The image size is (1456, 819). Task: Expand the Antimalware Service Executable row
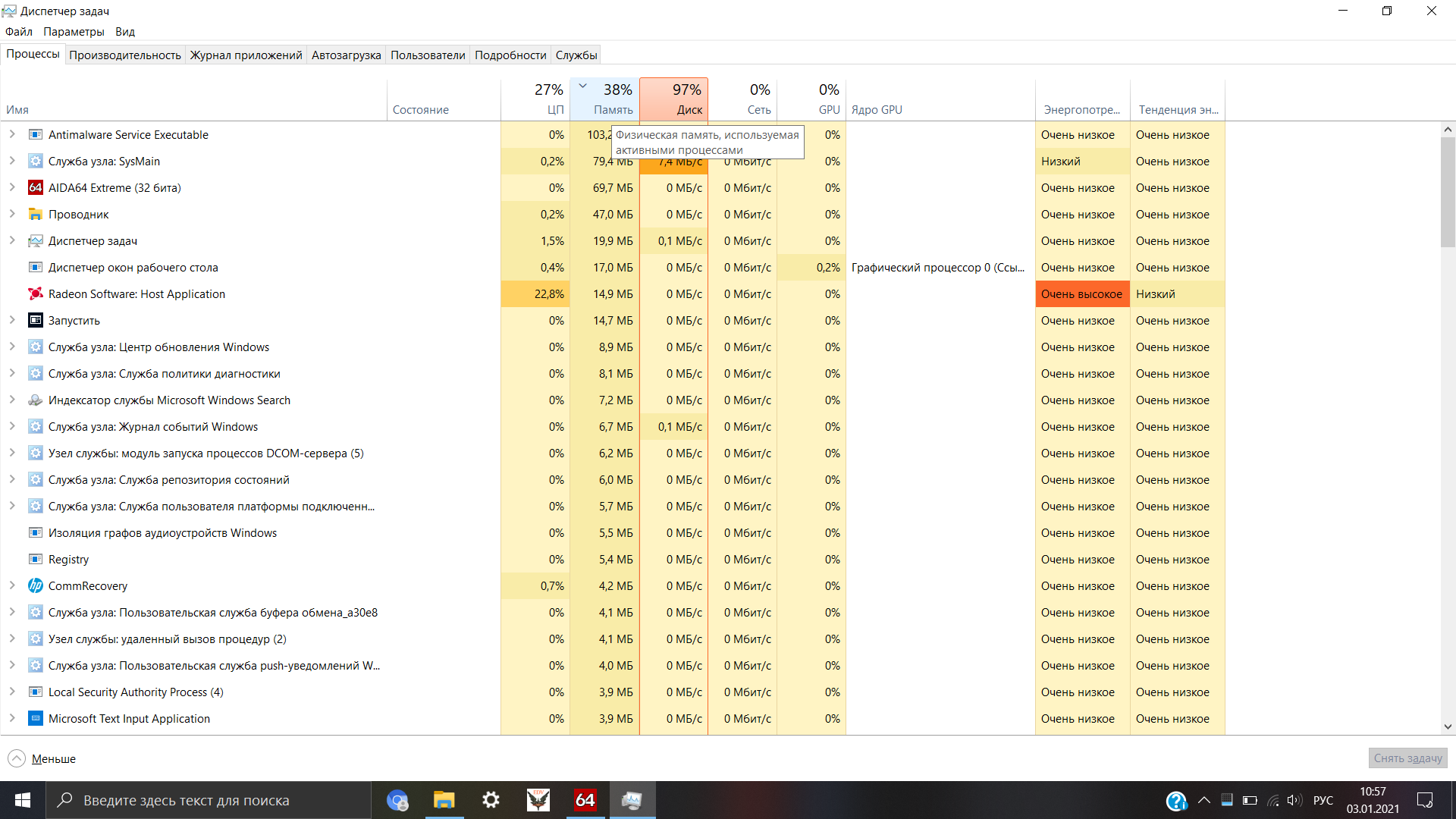coord(12,134)
